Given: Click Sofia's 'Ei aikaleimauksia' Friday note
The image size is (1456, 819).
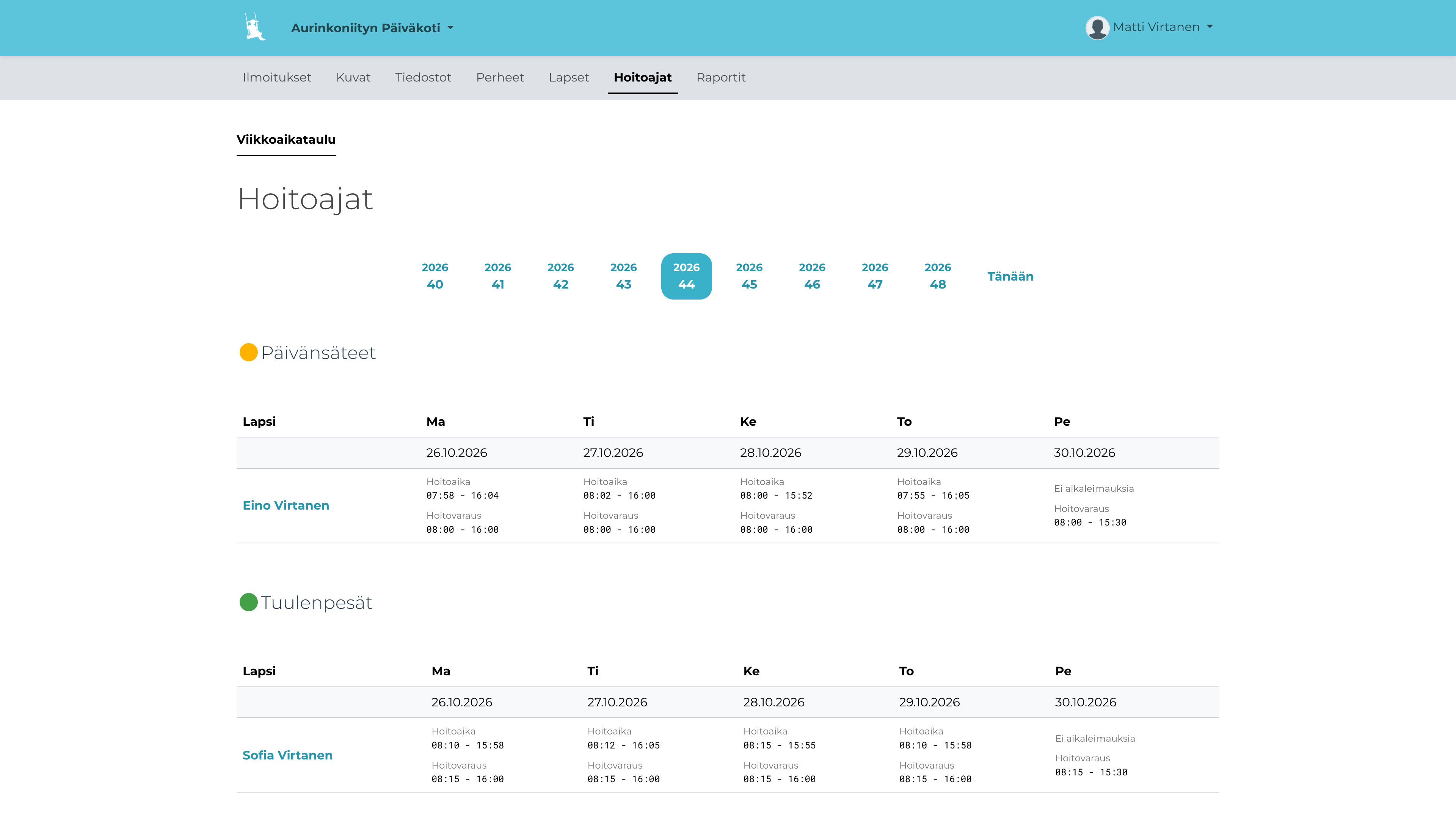Looking at the screenshot, I should pyautogui.click(x=1095, y=738).
